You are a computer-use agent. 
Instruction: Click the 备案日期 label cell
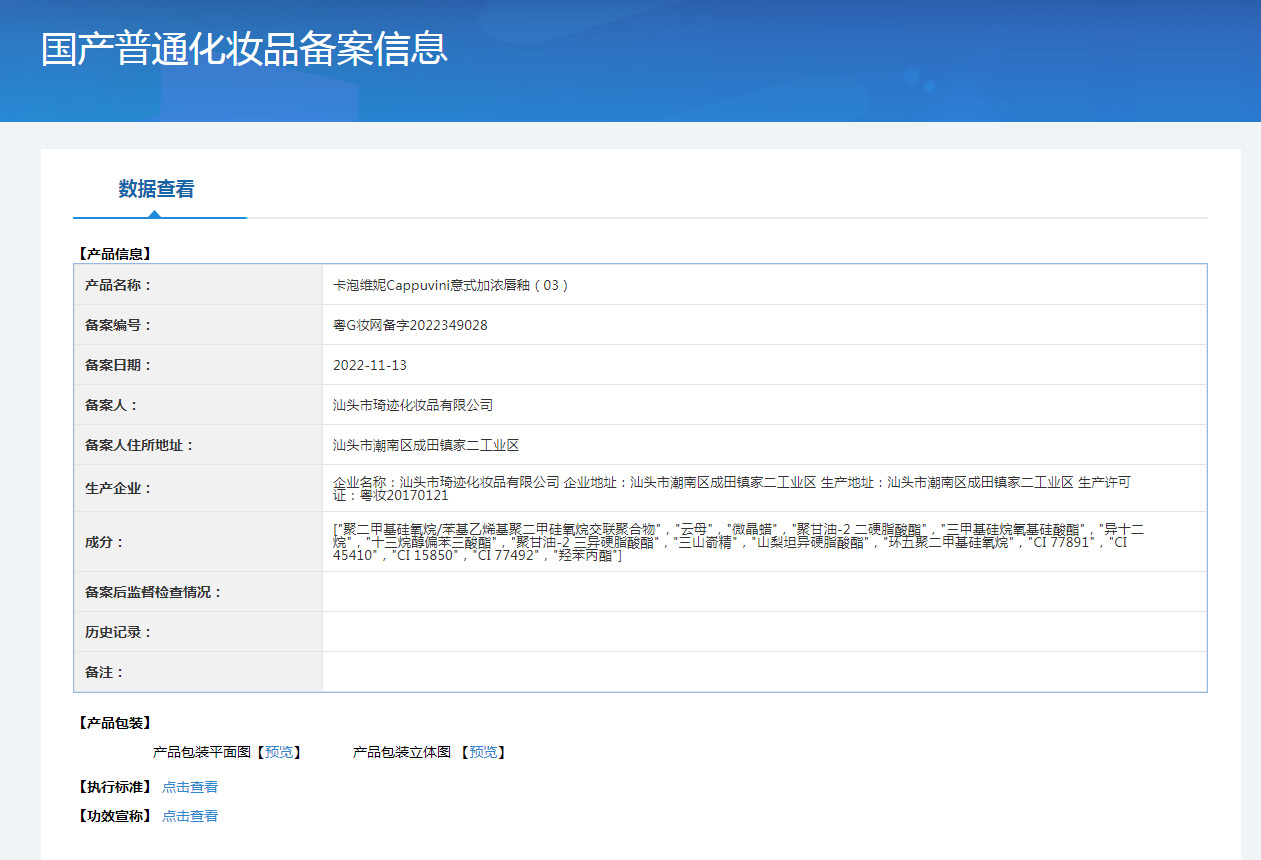[x=198, y=365]
